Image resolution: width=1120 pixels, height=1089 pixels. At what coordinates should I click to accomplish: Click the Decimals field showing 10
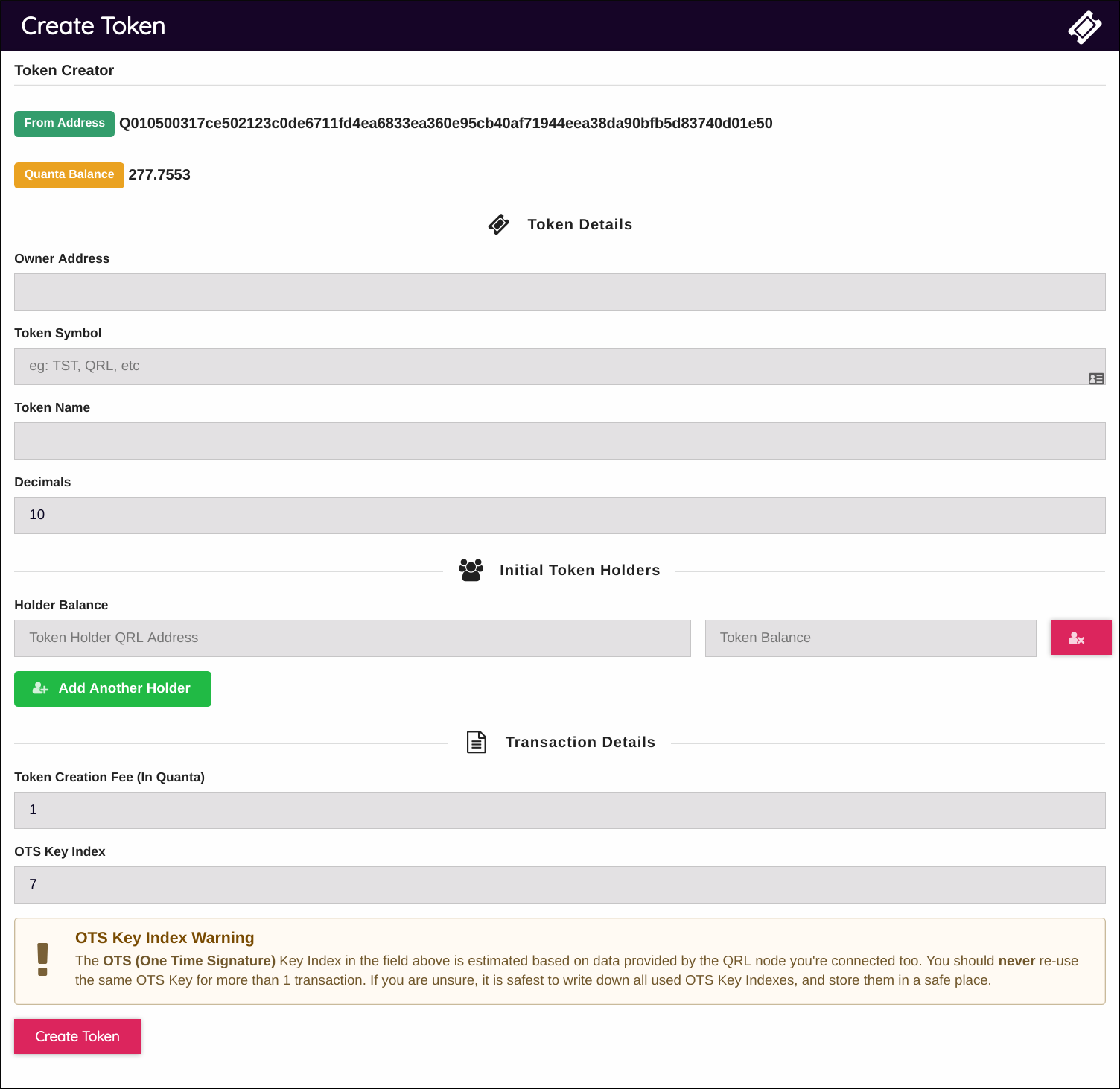pyautogui.click(x=560, y=515)
